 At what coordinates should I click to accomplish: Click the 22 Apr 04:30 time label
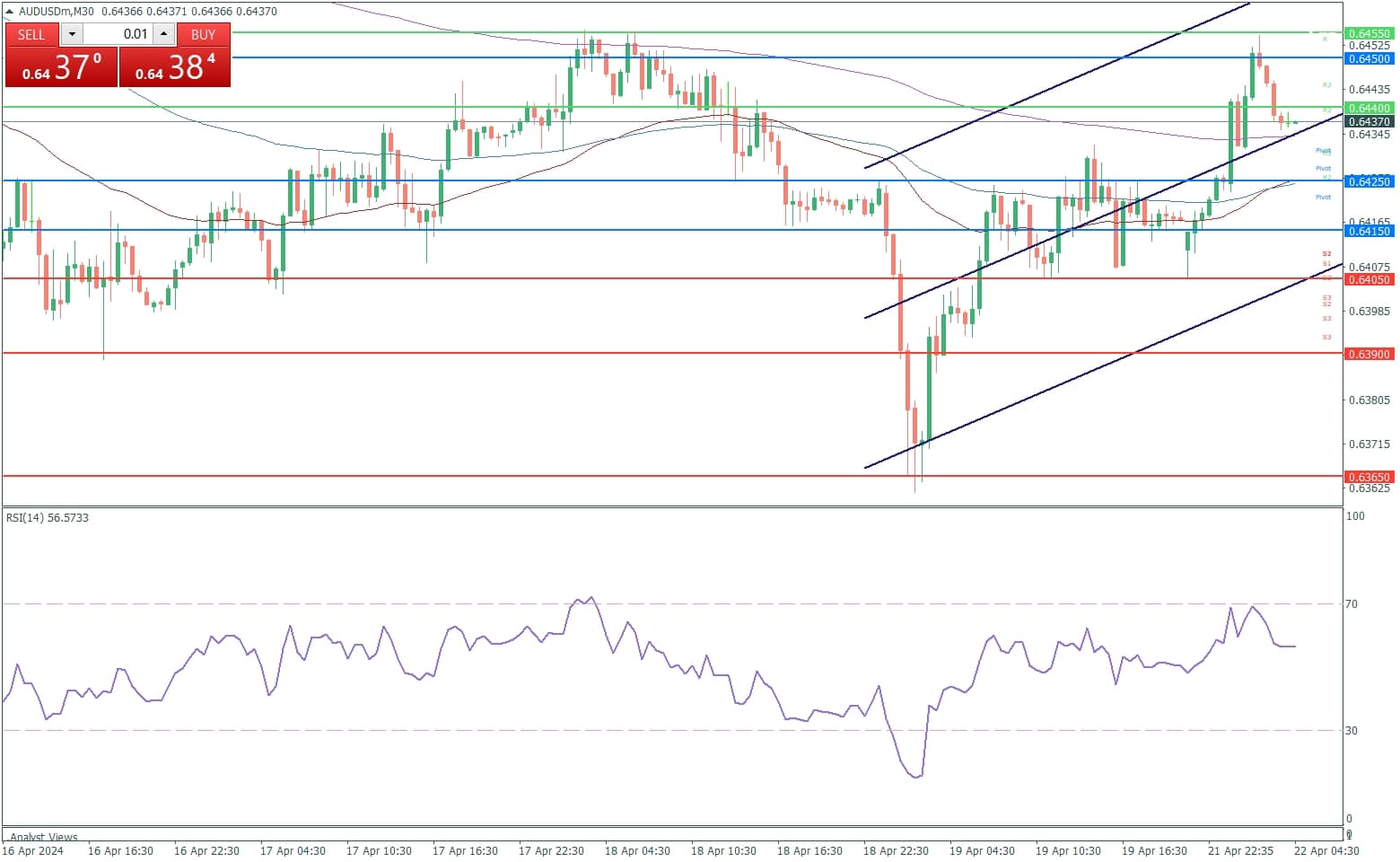click(1326, 850)
